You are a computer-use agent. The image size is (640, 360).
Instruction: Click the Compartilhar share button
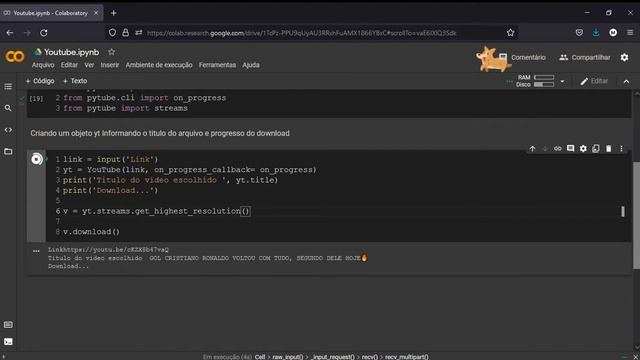[x=584, y=58]
